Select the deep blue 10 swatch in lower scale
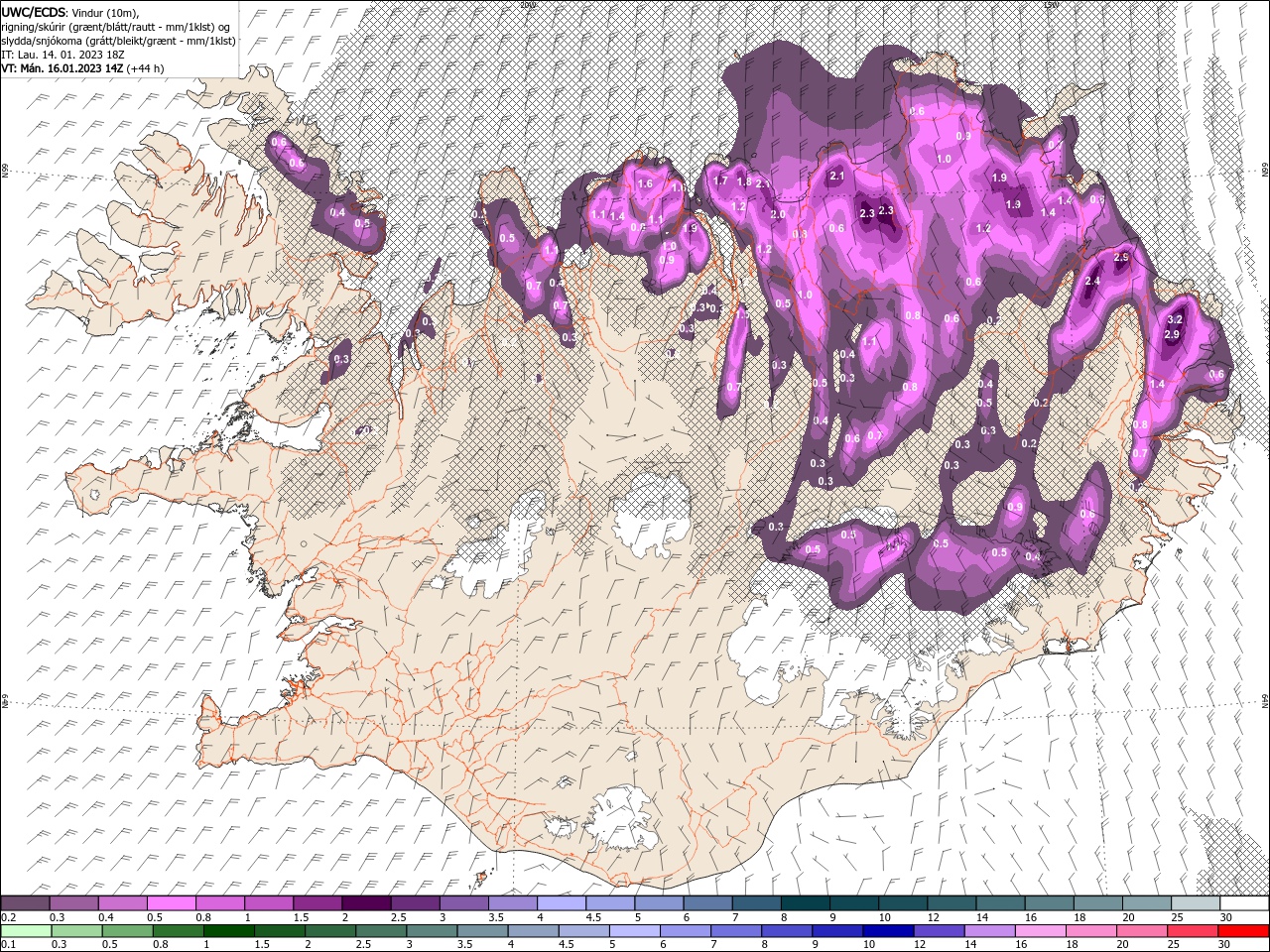Image resolution: width=1270 pixels, height=952 pixels. point(887,931)
